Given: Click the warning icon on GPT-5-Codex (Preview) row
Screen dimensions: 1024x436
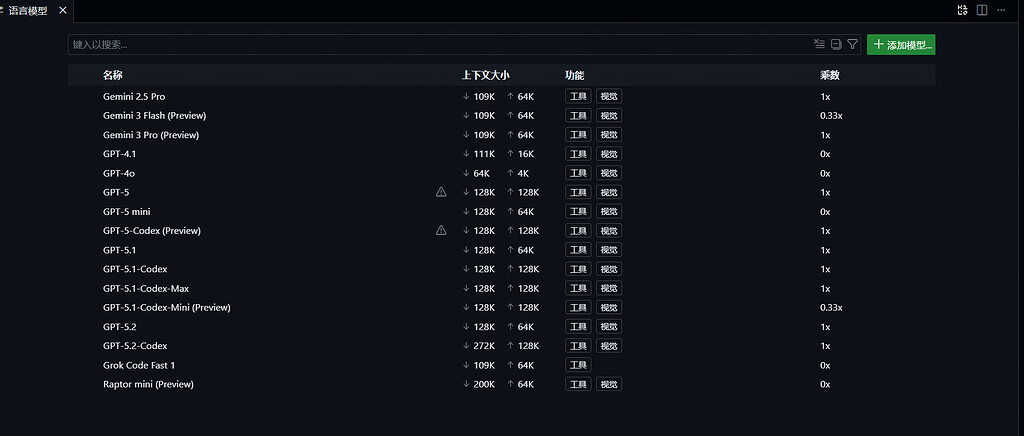Looking at the screenshot, I should (441, 230).
